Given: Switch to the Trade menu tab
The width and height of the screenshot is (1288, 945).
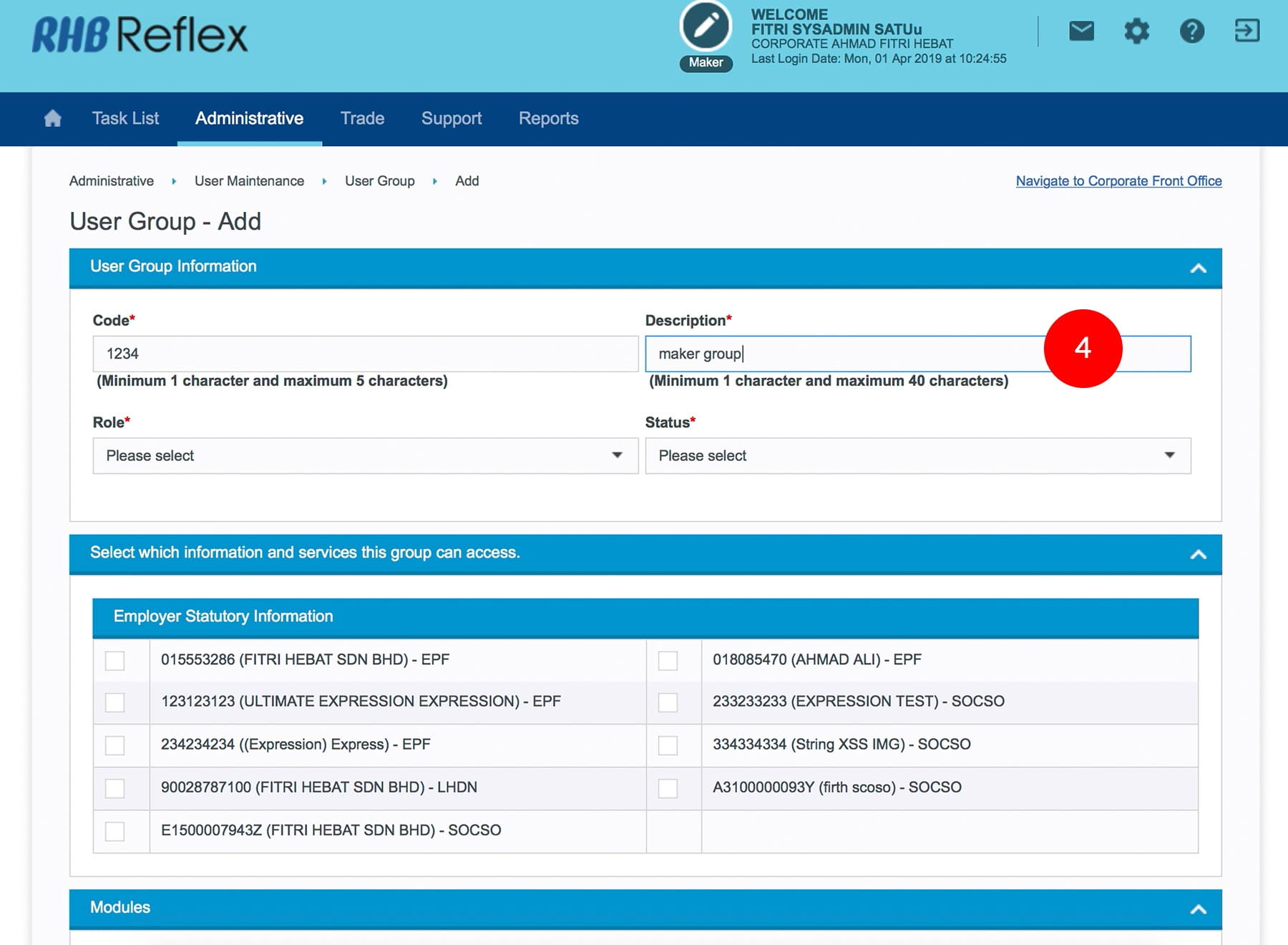Looking at the screenshot, I should pyautogui.click(x=362, y=119).
